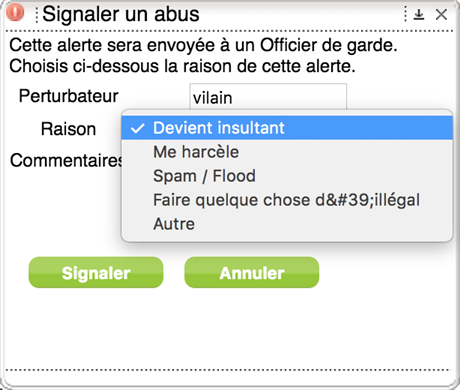460x390 pixels.
Task: Click the Signaler button
Action: pos(96,273)
